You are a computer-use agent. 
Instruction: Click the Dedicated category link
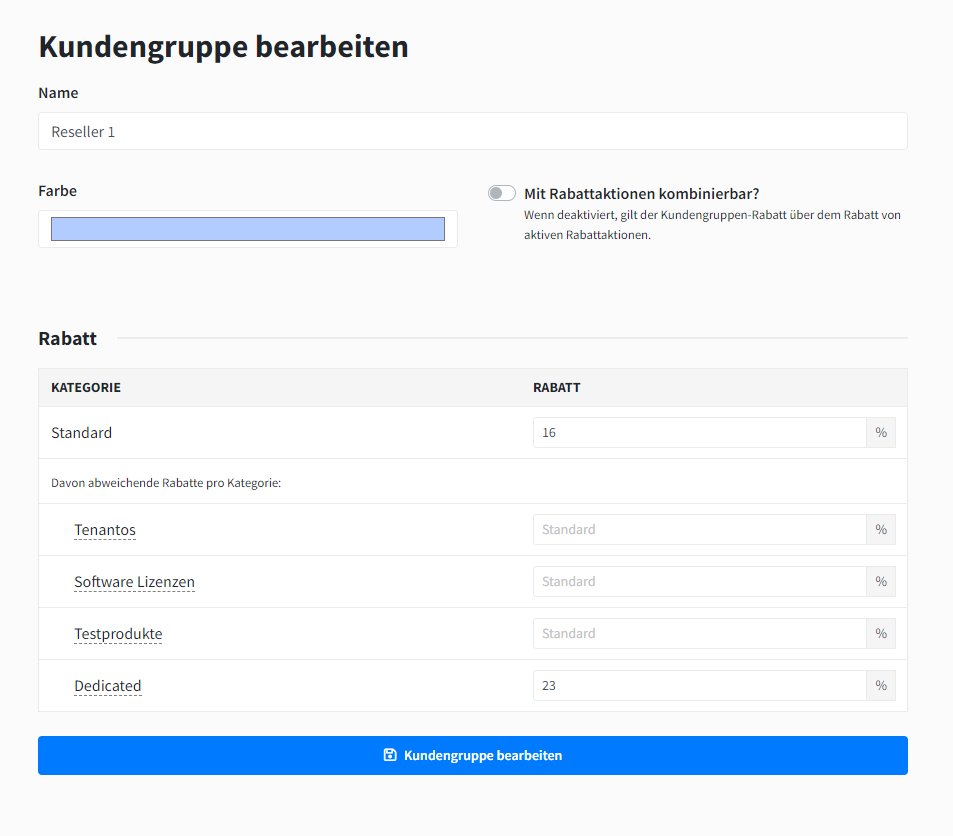[x=108, y=686]
